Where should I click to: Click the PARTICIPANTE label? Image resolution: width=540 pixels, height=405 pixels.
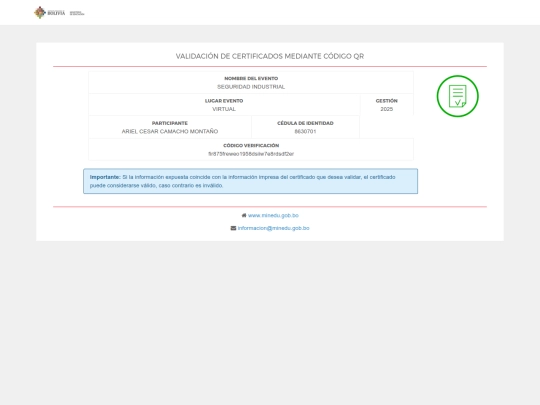tap(170, 123)
